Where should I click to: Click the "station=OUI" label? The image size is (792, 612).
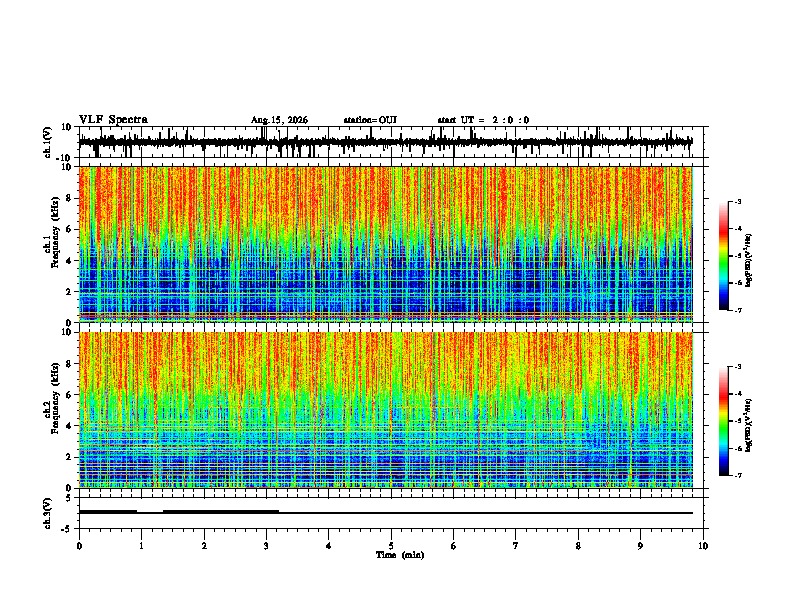[370, 120]
